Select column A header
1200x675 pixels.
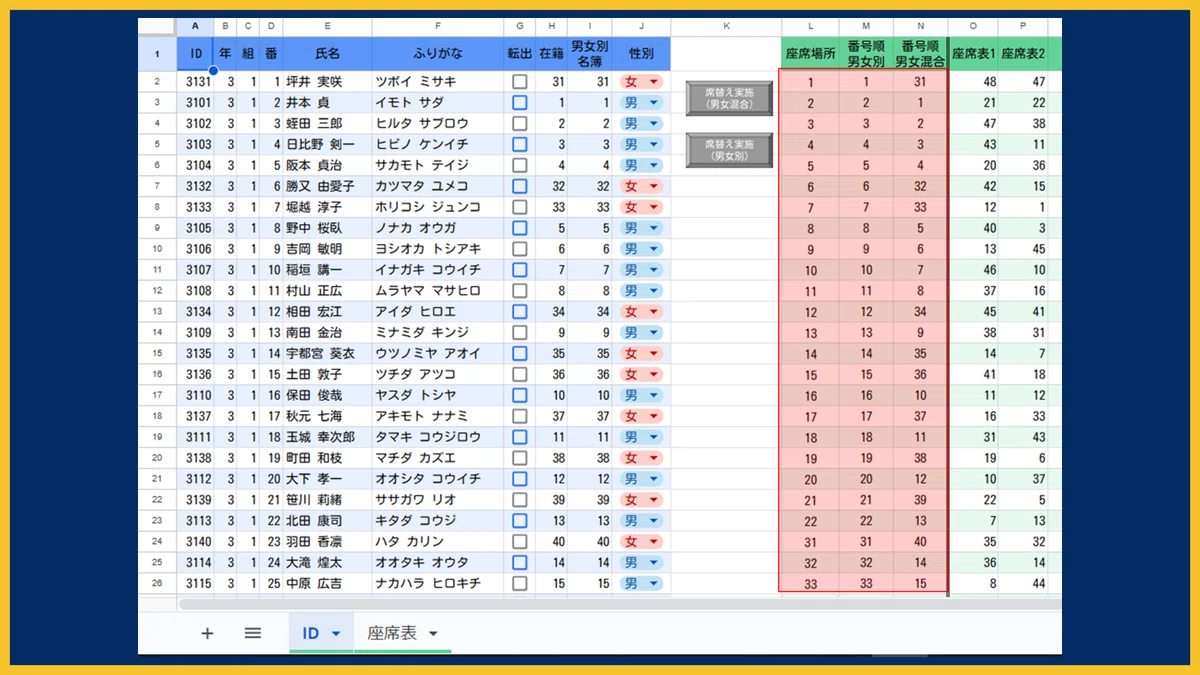click(x=195, y=26)
